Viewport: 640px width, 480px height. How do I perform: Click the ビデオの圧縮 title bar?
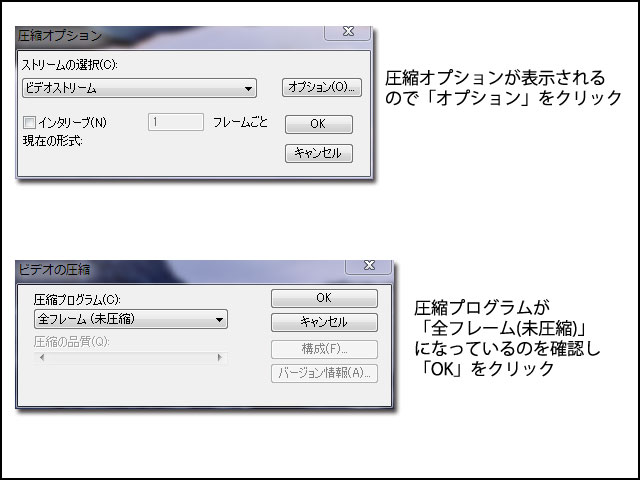(180, 270)
